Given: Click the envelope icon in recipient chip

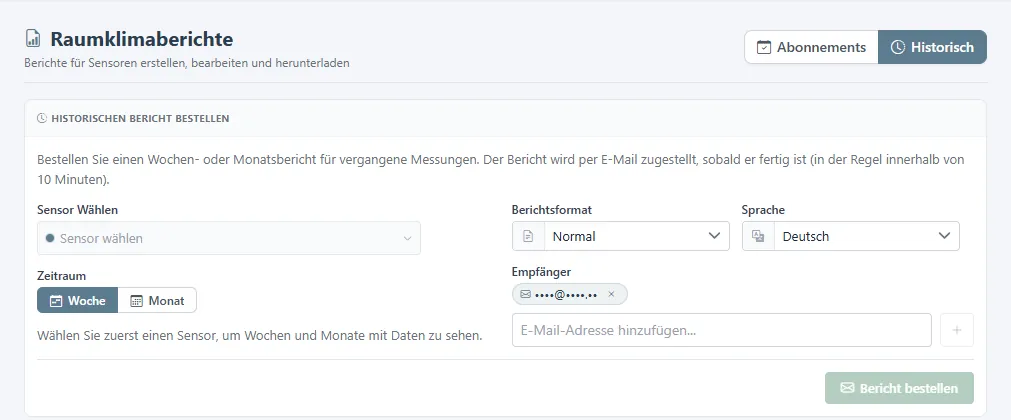Looking at the screenshot, I should (525, 294).
